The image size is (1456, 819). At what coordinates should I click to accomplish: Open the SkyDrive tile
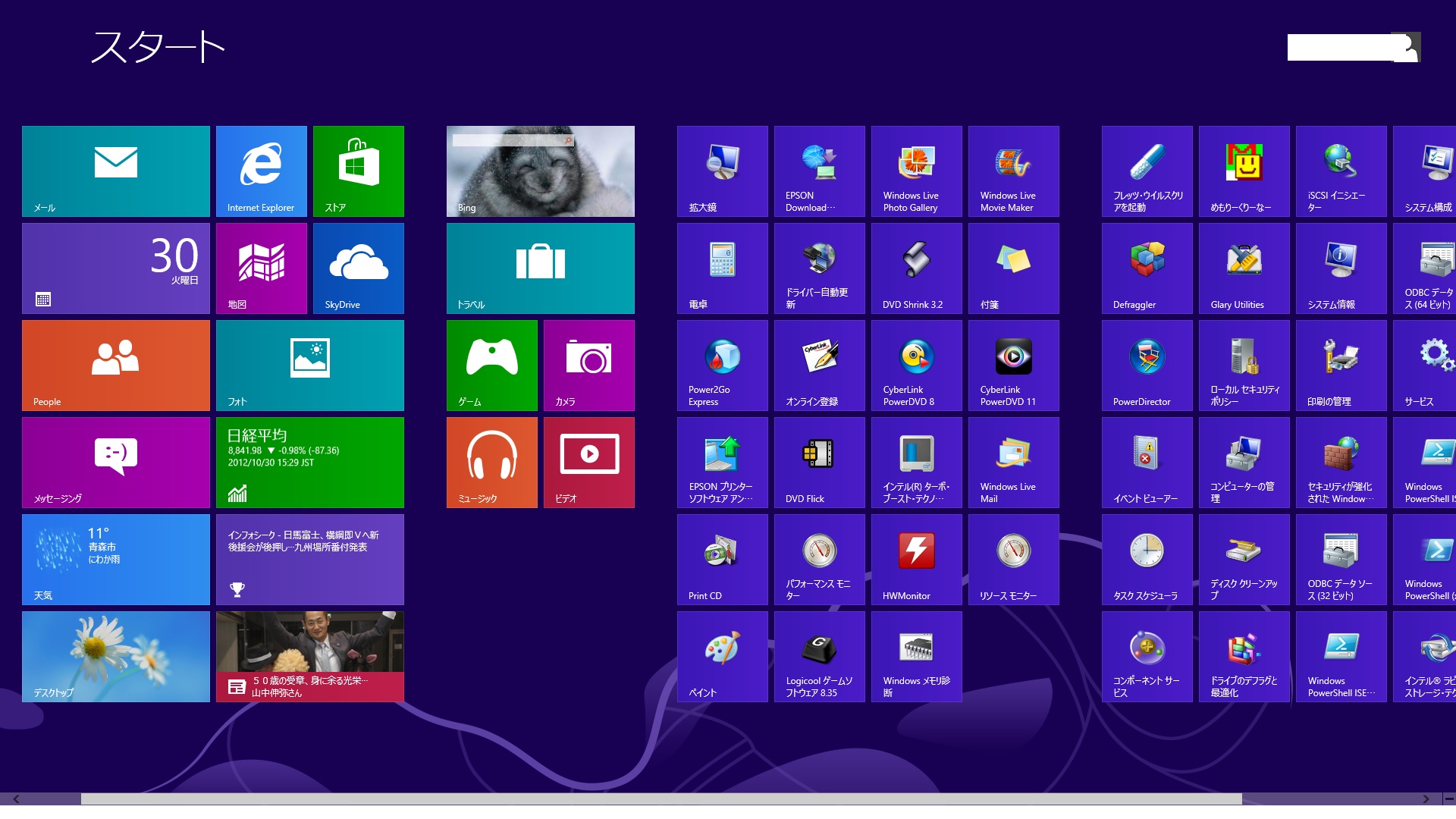[358, 268]
